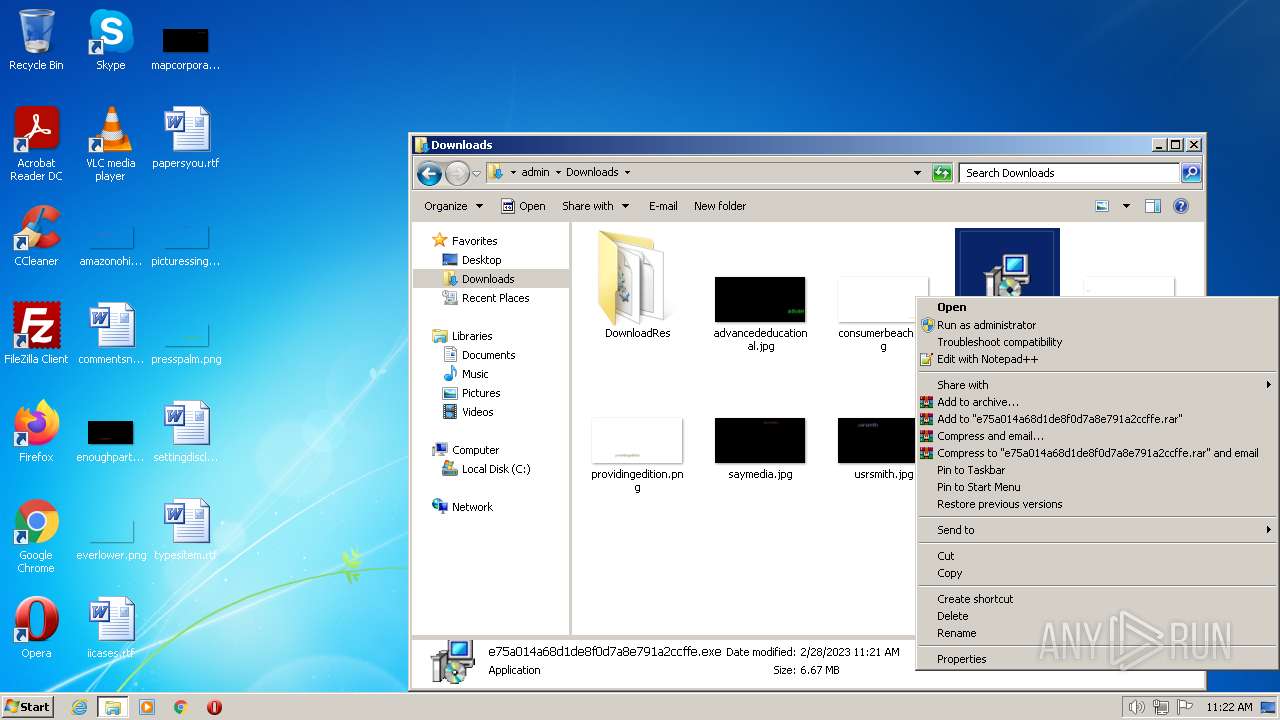
Task: Expand Share with context submenu
Action: coord(1097,385)
